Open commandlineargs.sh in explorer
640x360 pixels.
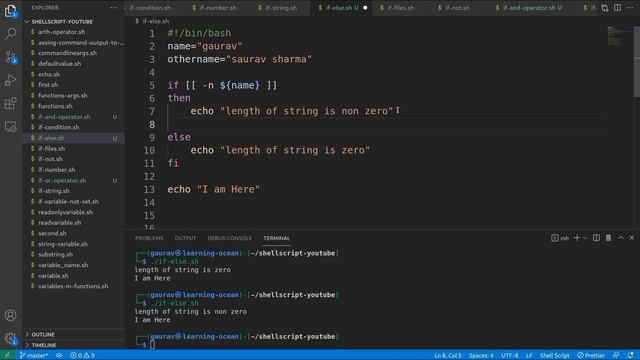[x=67, y=53]
